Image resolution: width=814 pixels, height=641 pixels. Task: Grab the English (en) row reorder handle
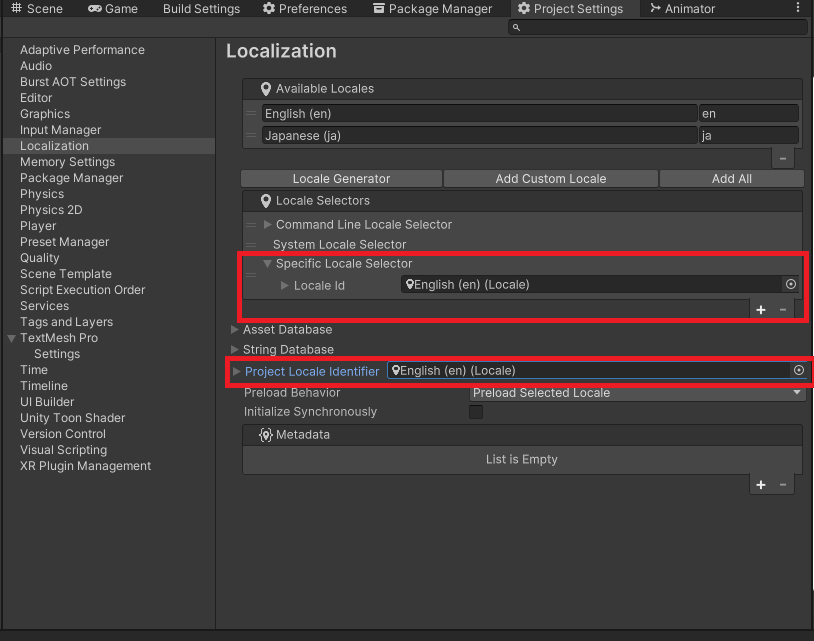pos(251,113)
